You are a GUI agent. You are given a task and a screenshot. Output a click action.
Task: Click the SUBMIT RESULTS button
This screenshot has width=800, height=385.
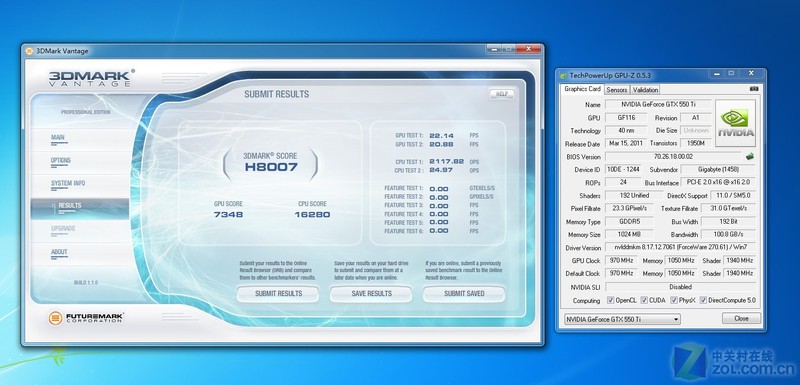[278, 294]
